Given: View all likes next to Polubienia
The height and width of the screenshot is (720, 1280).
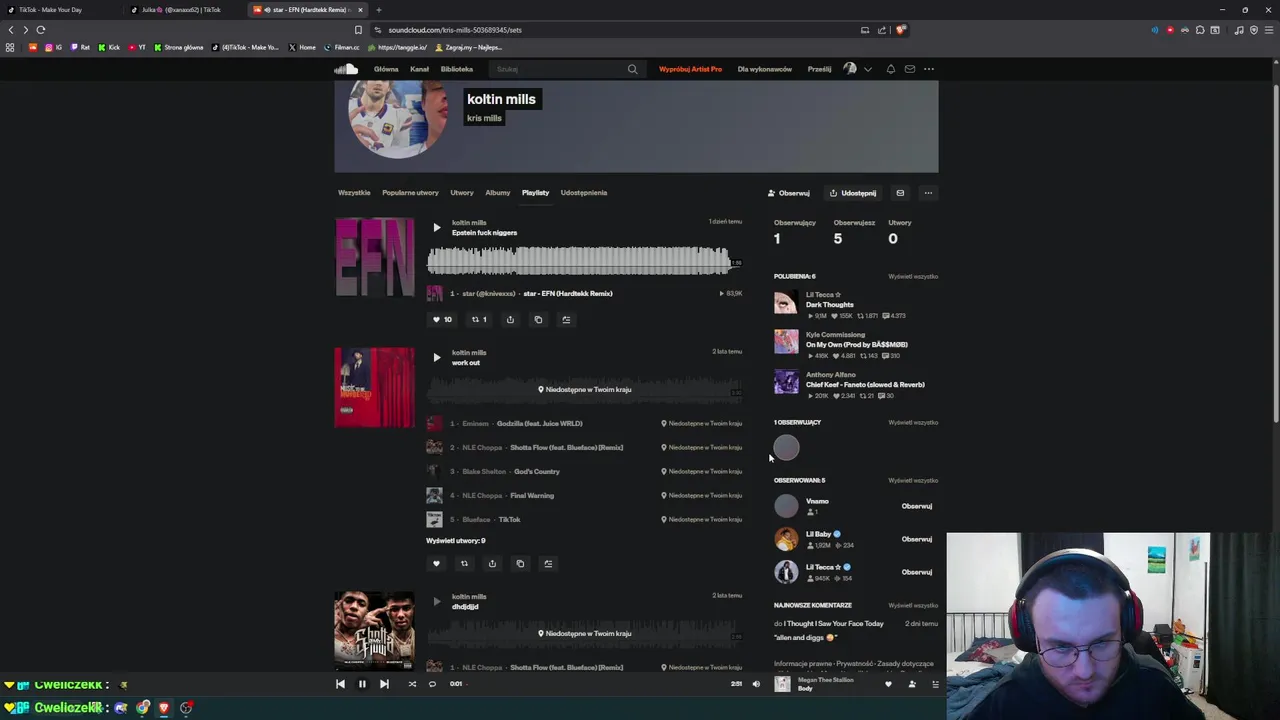Looking at the screenshot, I should pyautogui.click(x=913, y=276).
